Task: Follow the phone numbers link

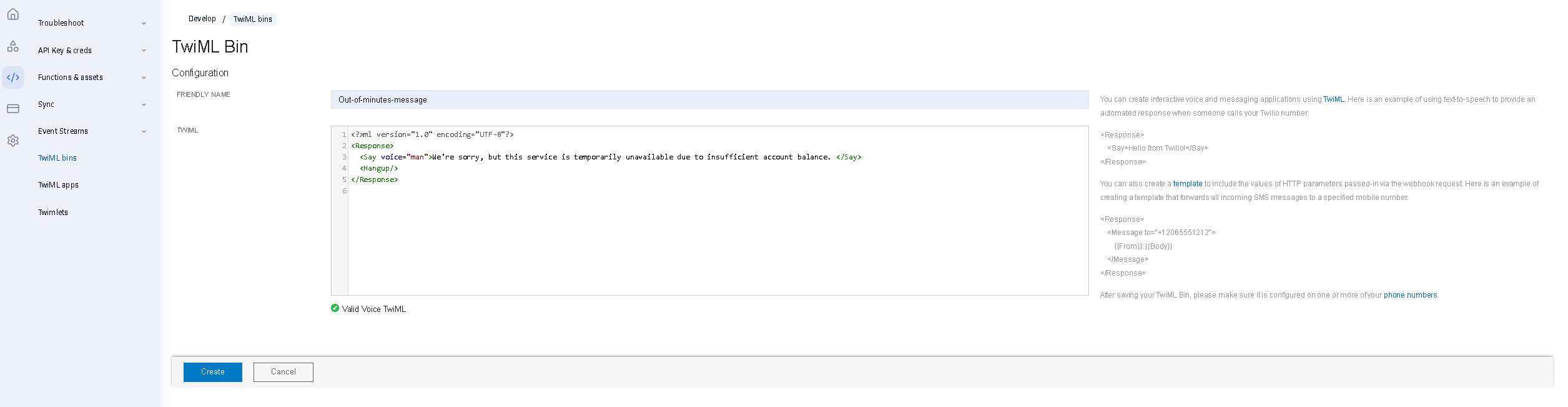Action: pyautogui.click(x=1411, y=295)
